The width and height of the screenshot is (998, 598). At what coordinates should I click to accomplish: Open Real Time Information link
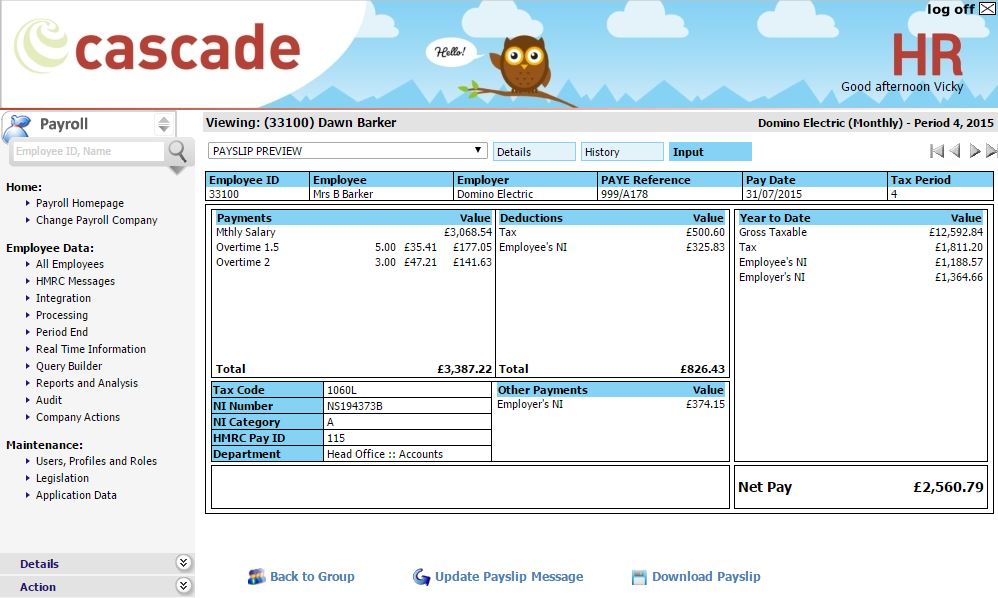pyautogui.click(x=90, y=349)
